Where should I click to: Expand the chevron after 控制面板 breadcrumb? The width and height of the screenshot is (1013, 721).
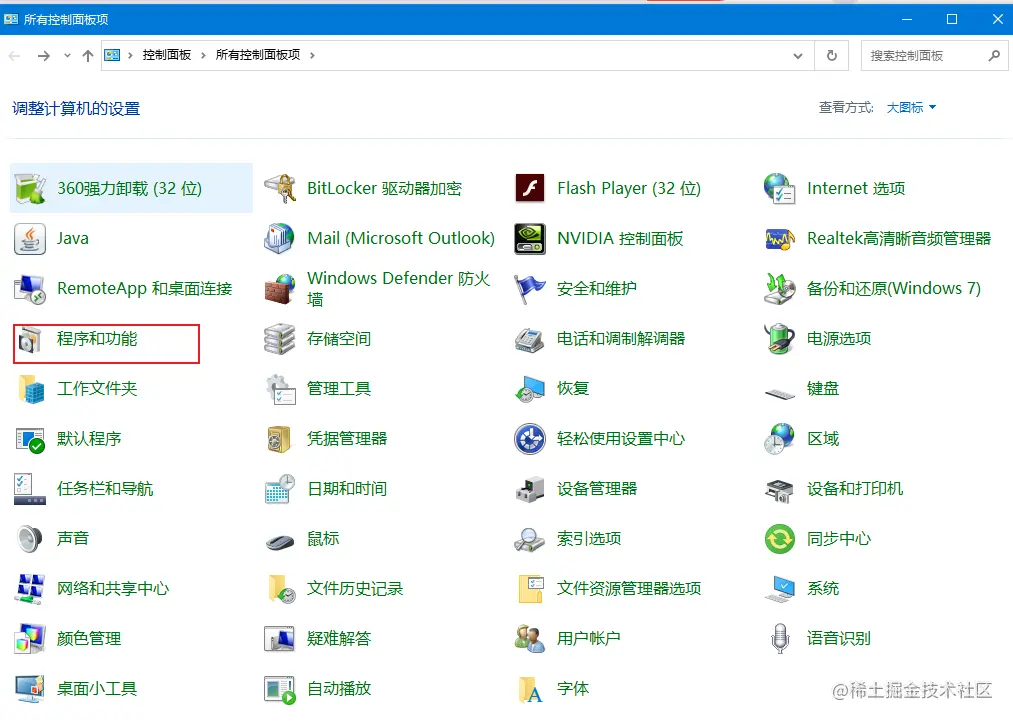tap(203, 56)
